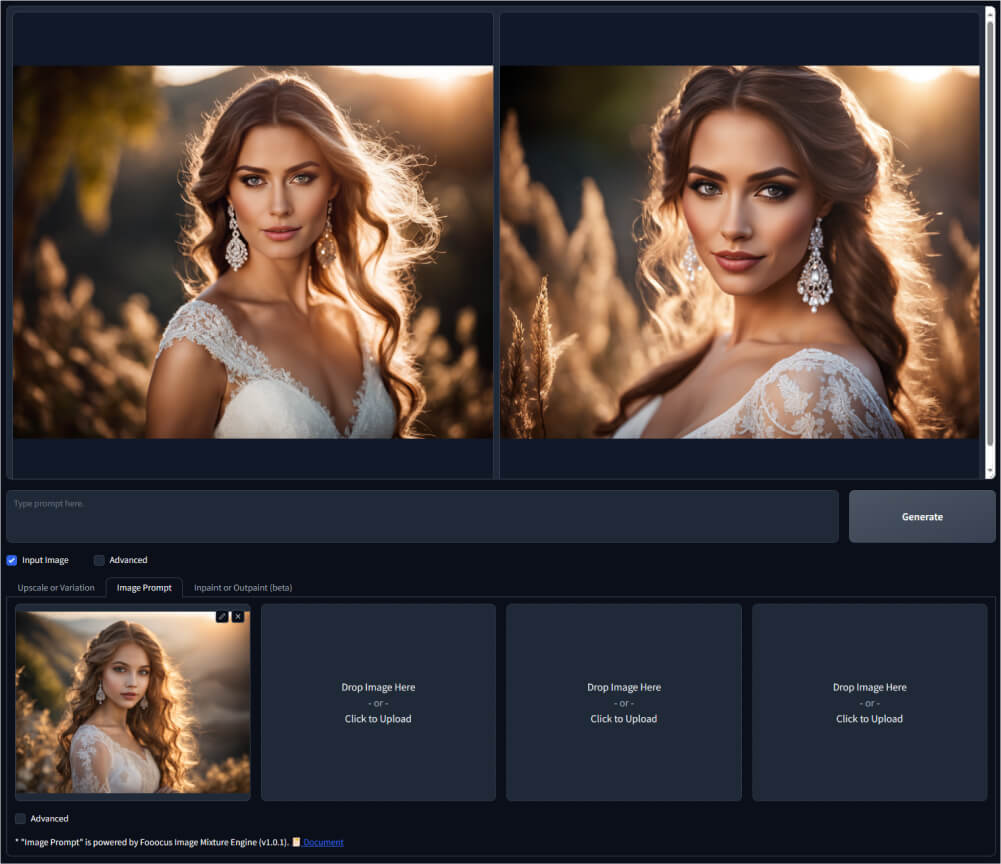Click the second image upload drop zone
Screen dimensions: 1001x864
pyautogui.click(x=378, y=702)
